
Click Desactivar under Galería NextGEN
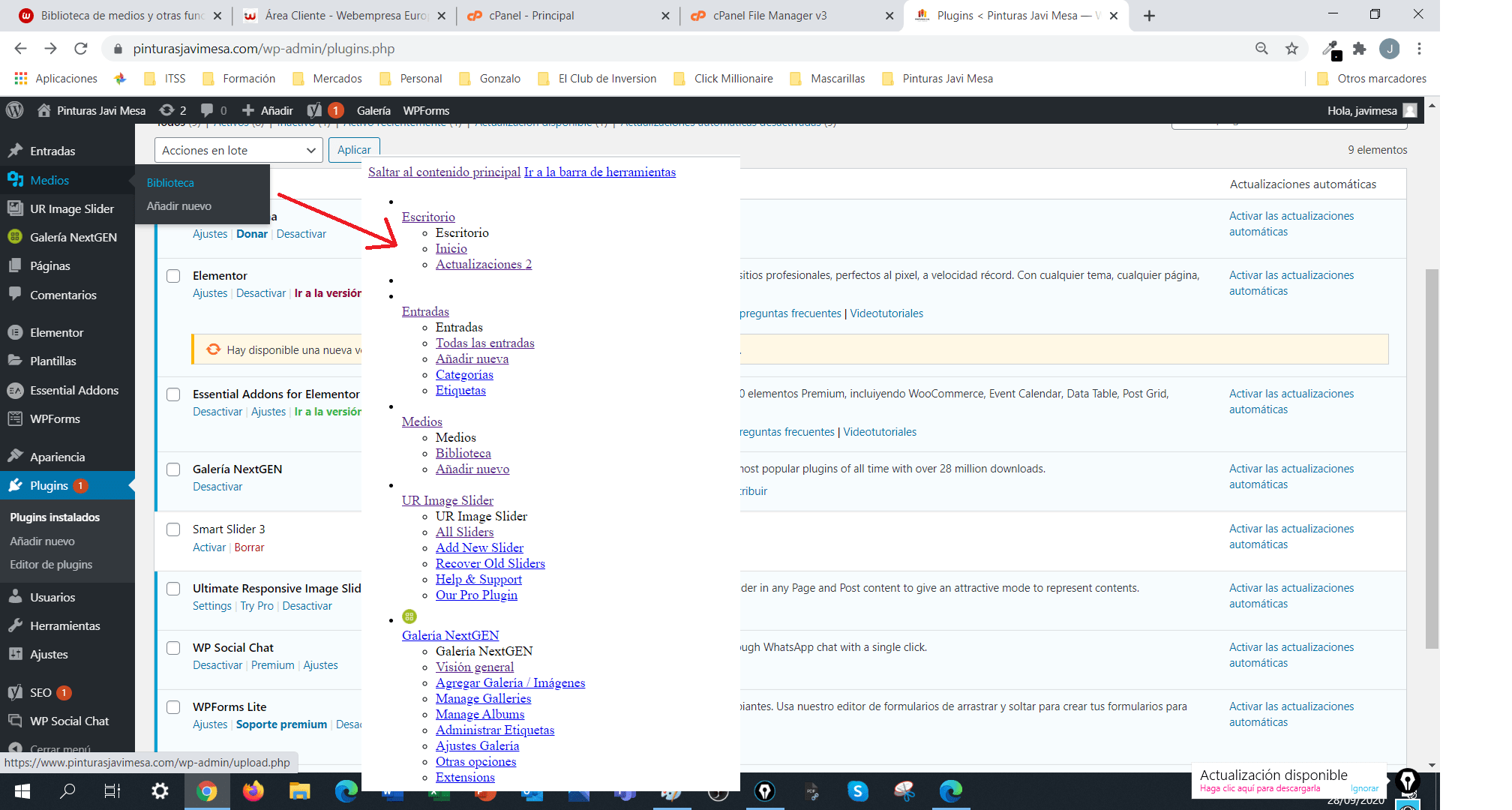point(217,487)
